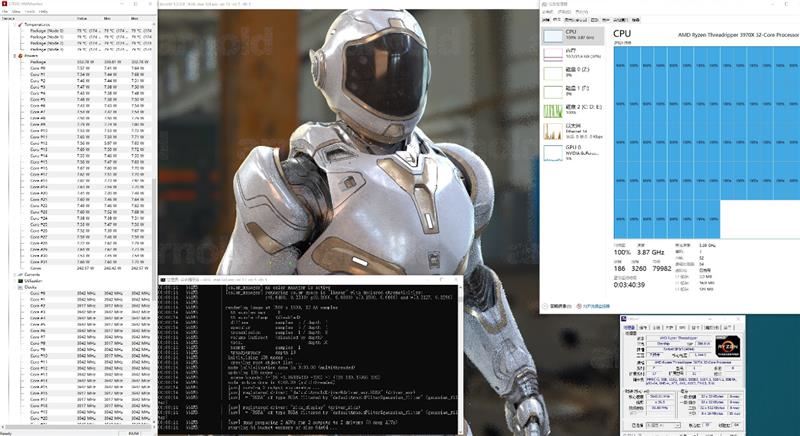
Task: Select Disk 2 (C: D: E:) in sidebar
Action: point(573,110)
